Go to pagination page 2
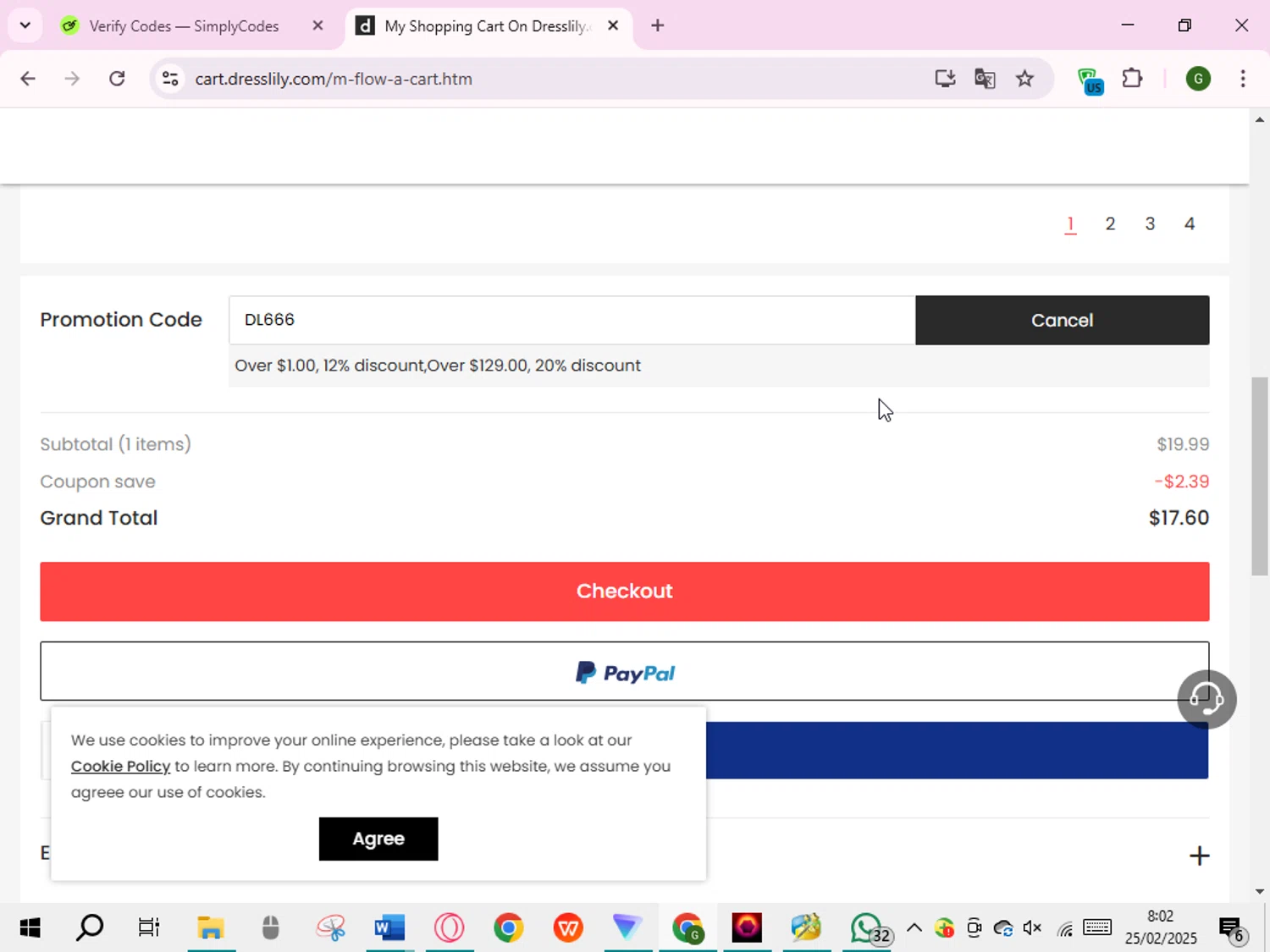 1110,223
